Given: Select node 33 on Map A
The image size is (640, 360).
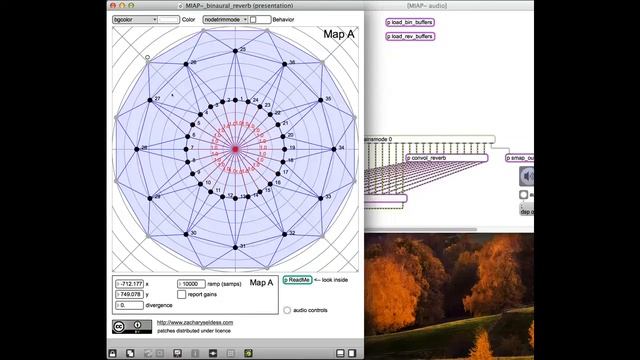Looking at the screenshot, I should (320, 198).
